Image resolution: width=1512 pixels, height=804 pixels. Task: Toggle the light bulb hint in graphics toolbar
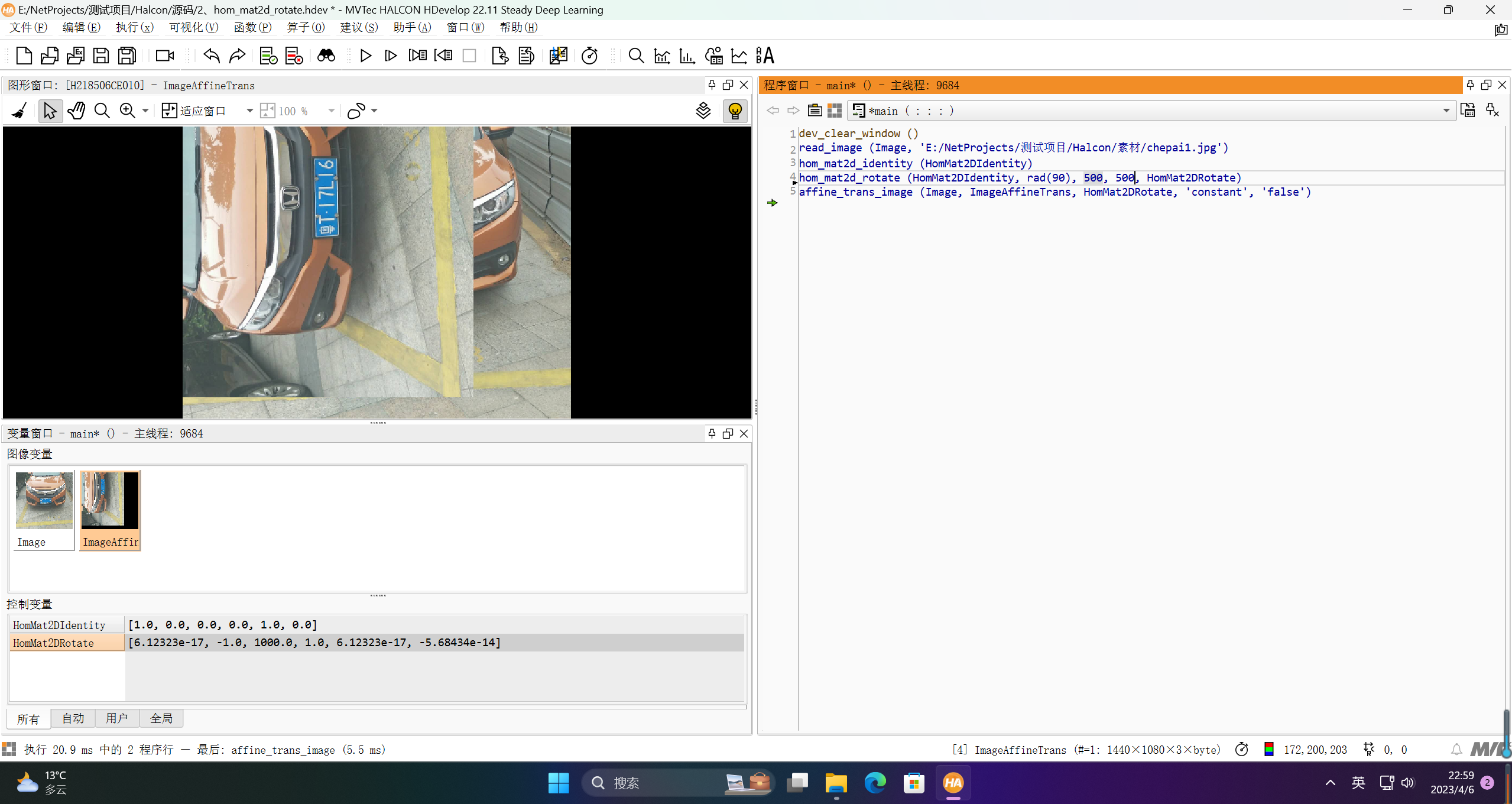pyautogui.click(x=735, y=111)
